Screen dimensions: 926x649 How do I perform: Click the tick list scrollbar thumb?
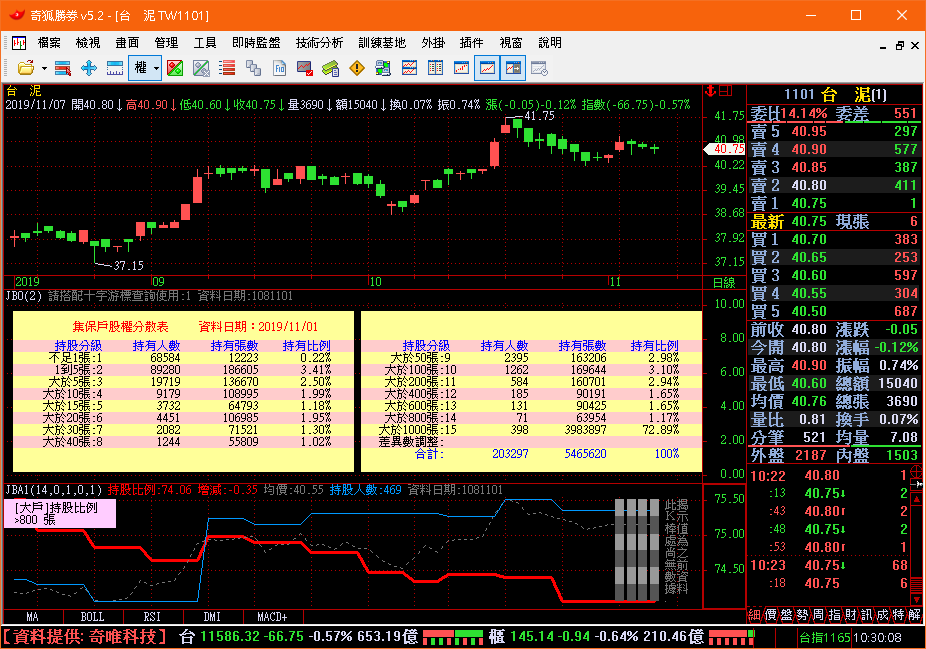tap(917, 585)
